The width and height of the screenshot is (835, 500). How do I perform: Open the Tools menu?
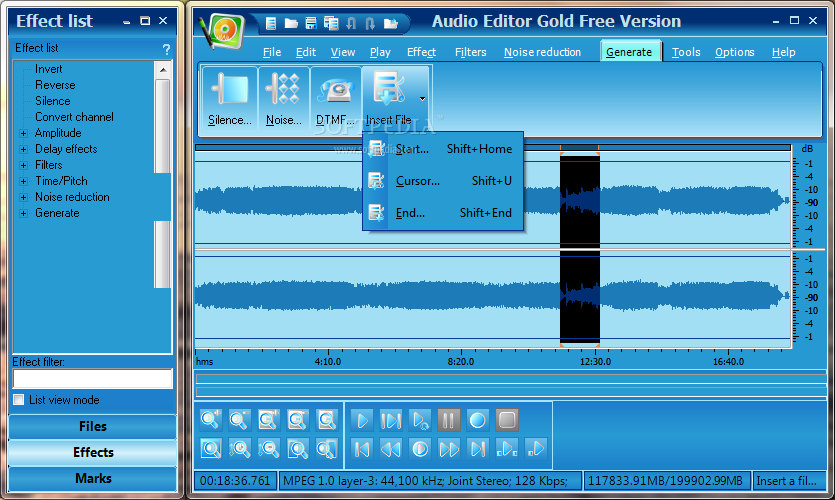pyautogui.click(x=686, y=52)
